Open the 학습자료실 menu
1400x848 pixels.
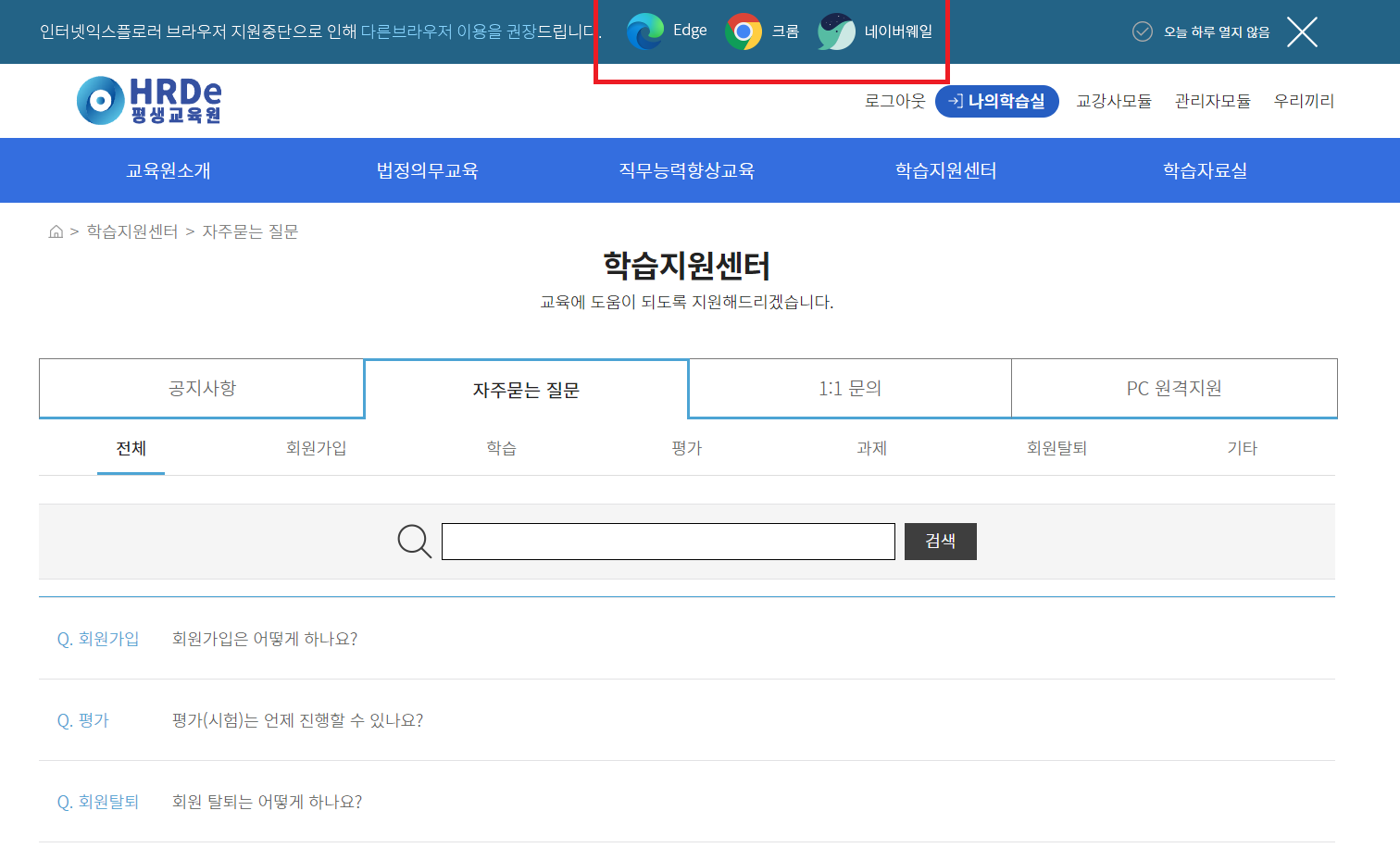point(1205,170)
